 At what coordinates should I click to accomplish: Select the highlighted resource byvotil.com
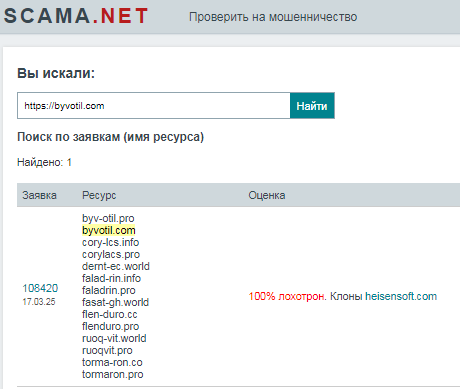(109, 230)
